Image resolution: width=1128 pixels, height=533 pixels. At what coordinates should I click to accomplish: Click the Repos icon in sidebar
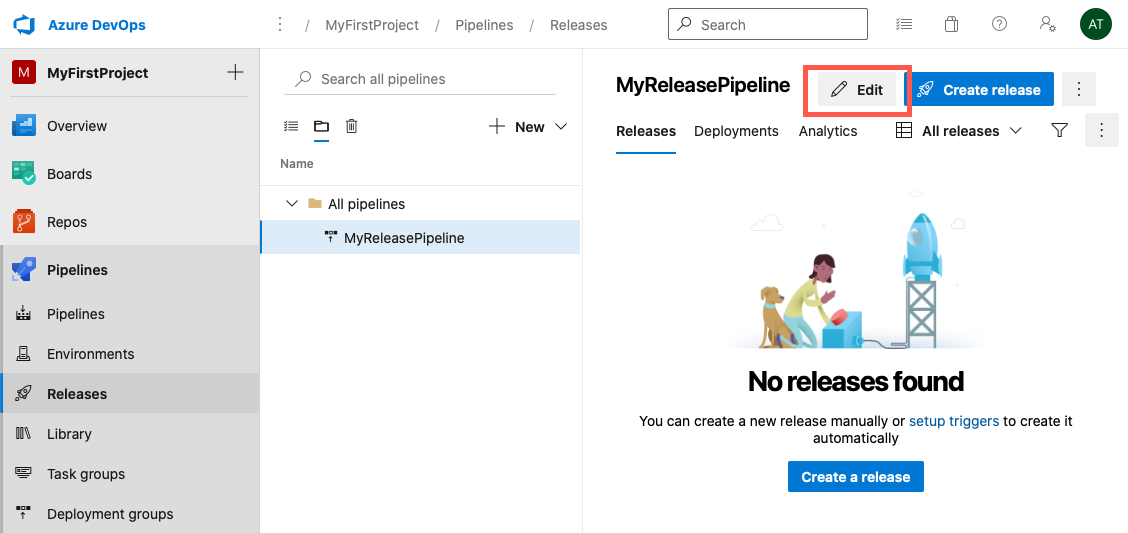coord(24,222)
